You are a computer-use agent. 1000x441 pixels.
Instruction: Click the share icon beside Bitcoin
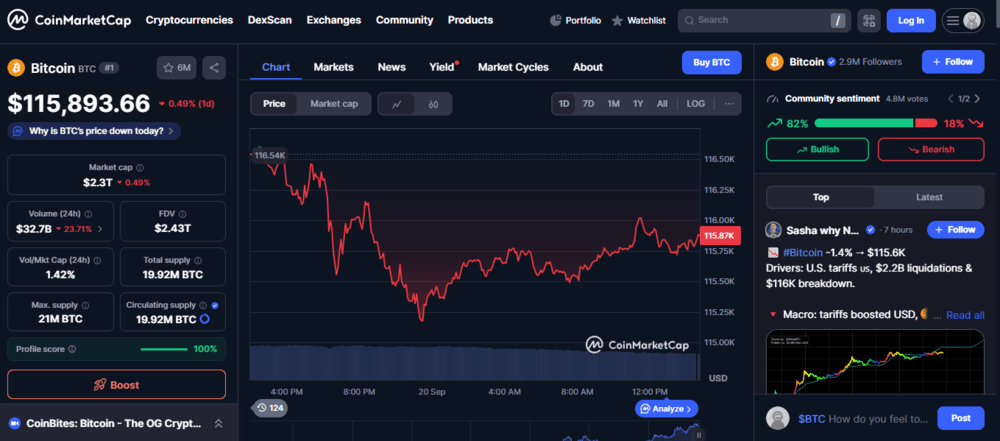coord(214,68)
